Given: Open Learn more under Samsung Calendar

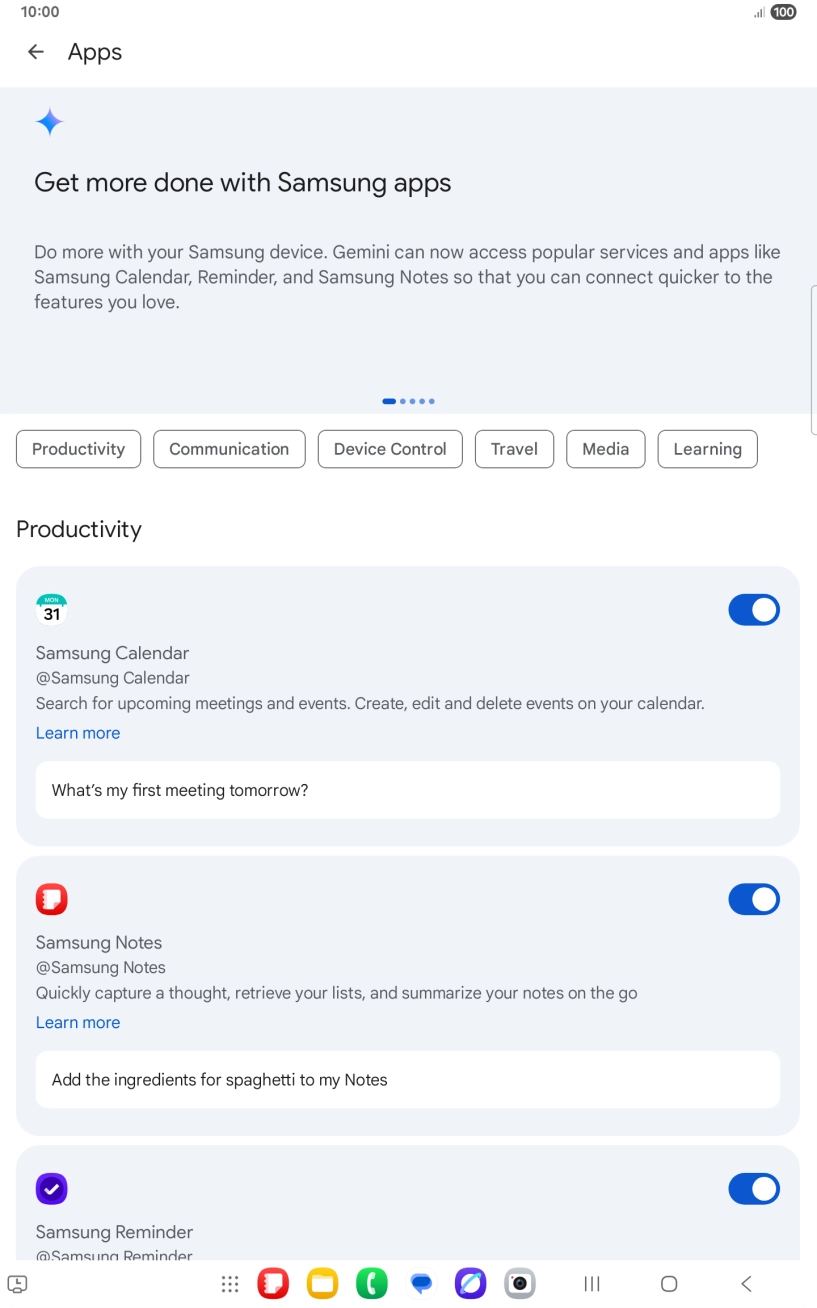Looking at the screenshot, I should coord(78,733).
